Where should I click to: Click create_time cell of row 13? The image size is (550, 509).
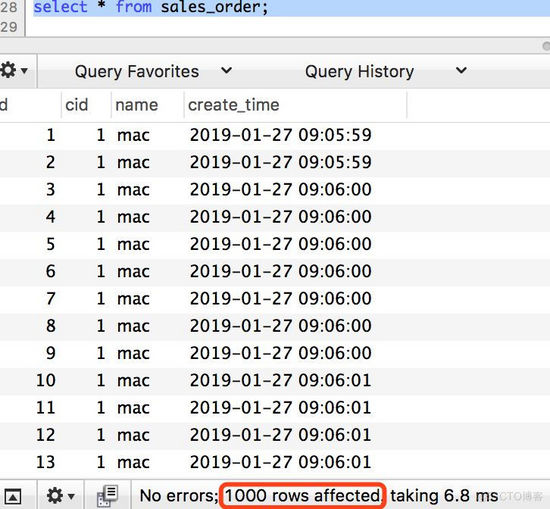click(281, 462)
